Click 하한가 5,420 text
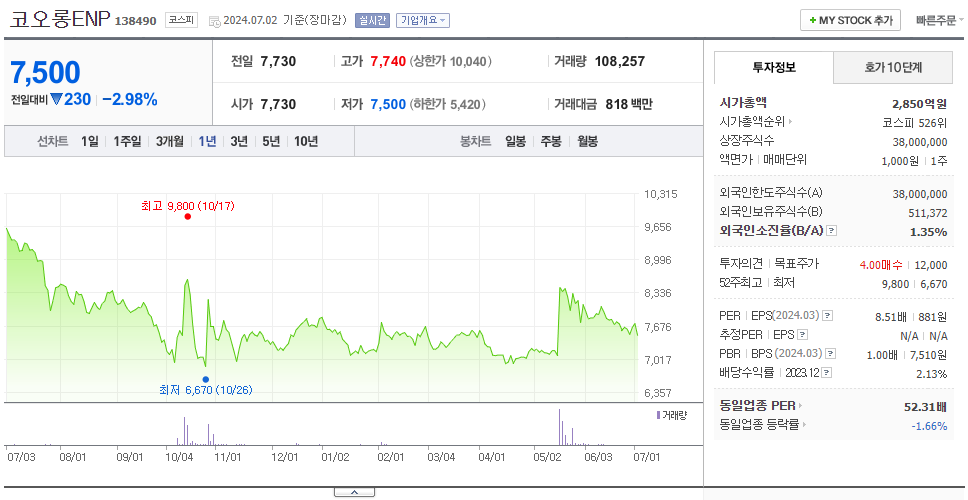This screenshot has width=968, height=500. [x=446, y=104]
